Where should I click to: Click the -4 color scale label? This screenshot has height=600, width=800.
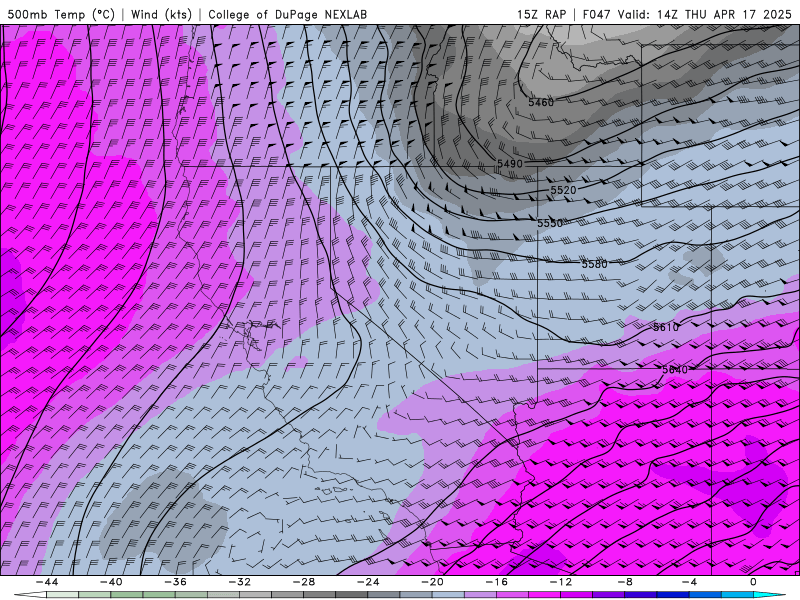[x=689, y=582]
